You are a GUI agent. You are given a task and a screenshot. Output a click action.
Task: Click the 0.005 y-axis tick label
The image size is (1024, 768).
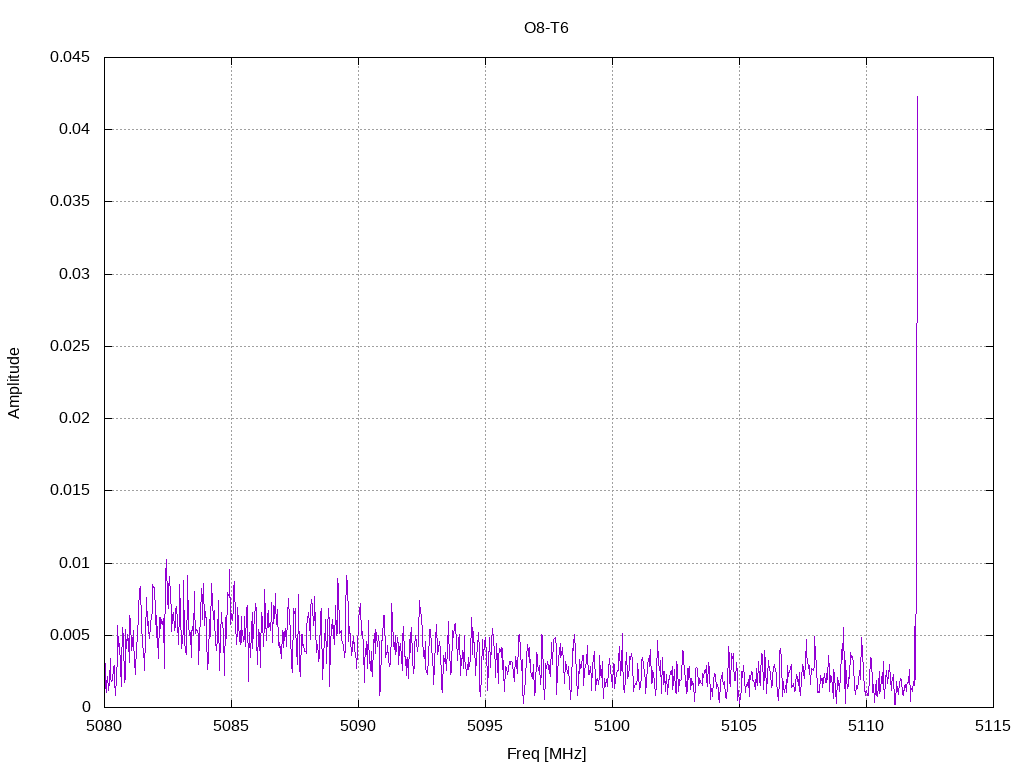pyautogui.click(x=70, y=635)
